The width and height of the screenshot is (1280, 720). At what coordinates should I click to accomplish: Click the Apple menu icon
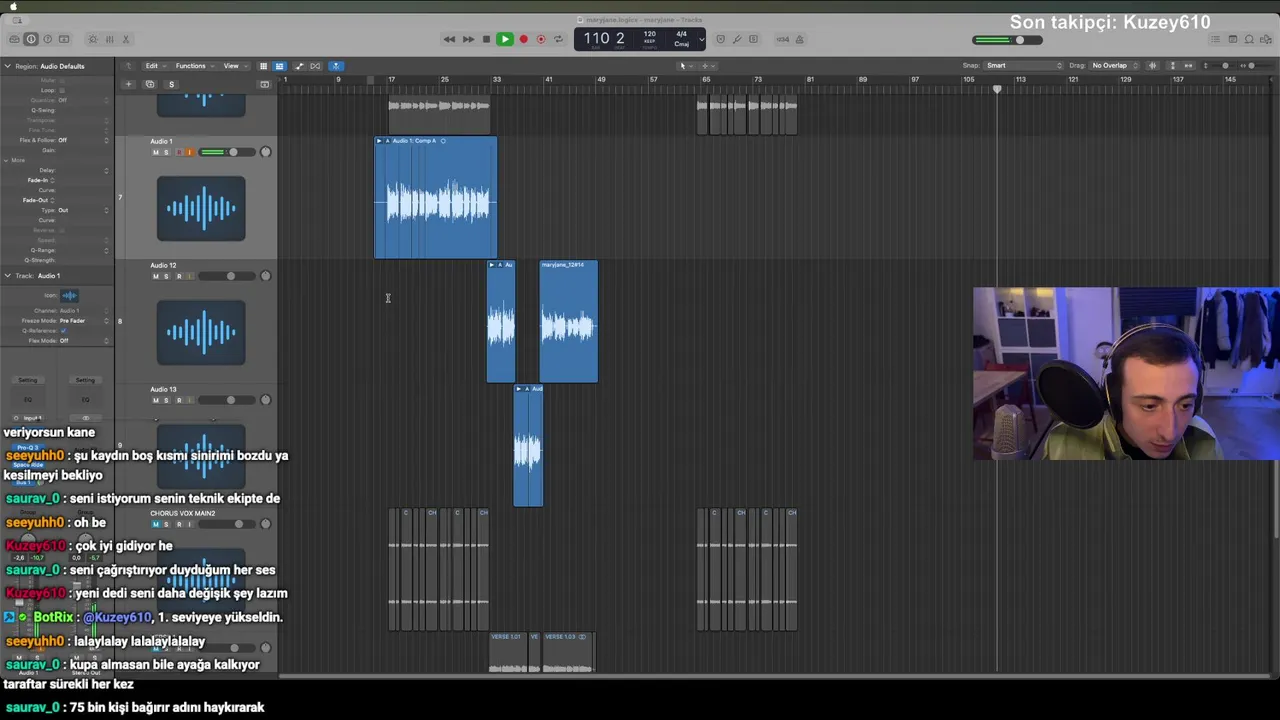click(x=13, y=6)
